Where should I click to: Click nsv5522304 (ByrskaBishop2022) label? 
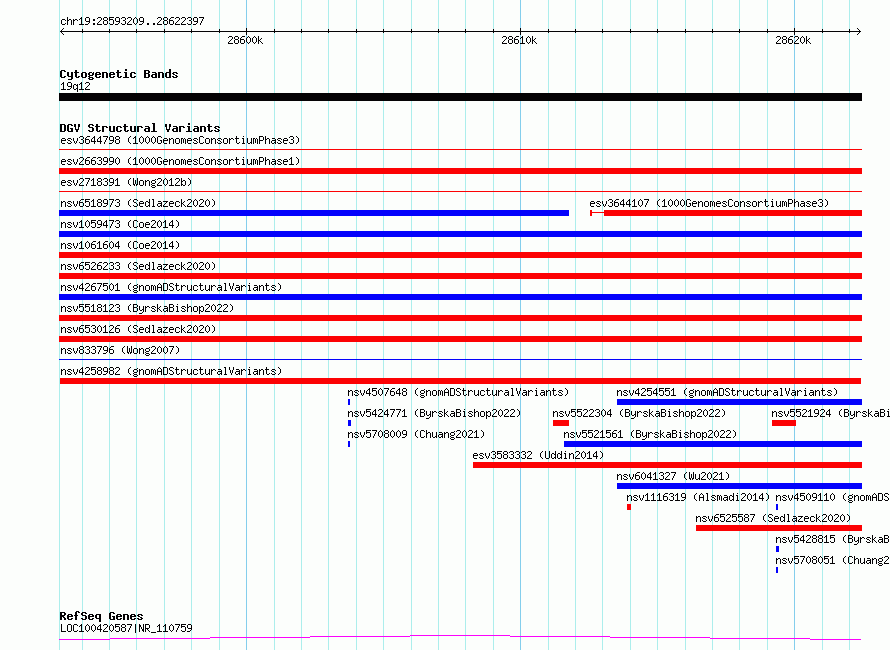(639, 413)
